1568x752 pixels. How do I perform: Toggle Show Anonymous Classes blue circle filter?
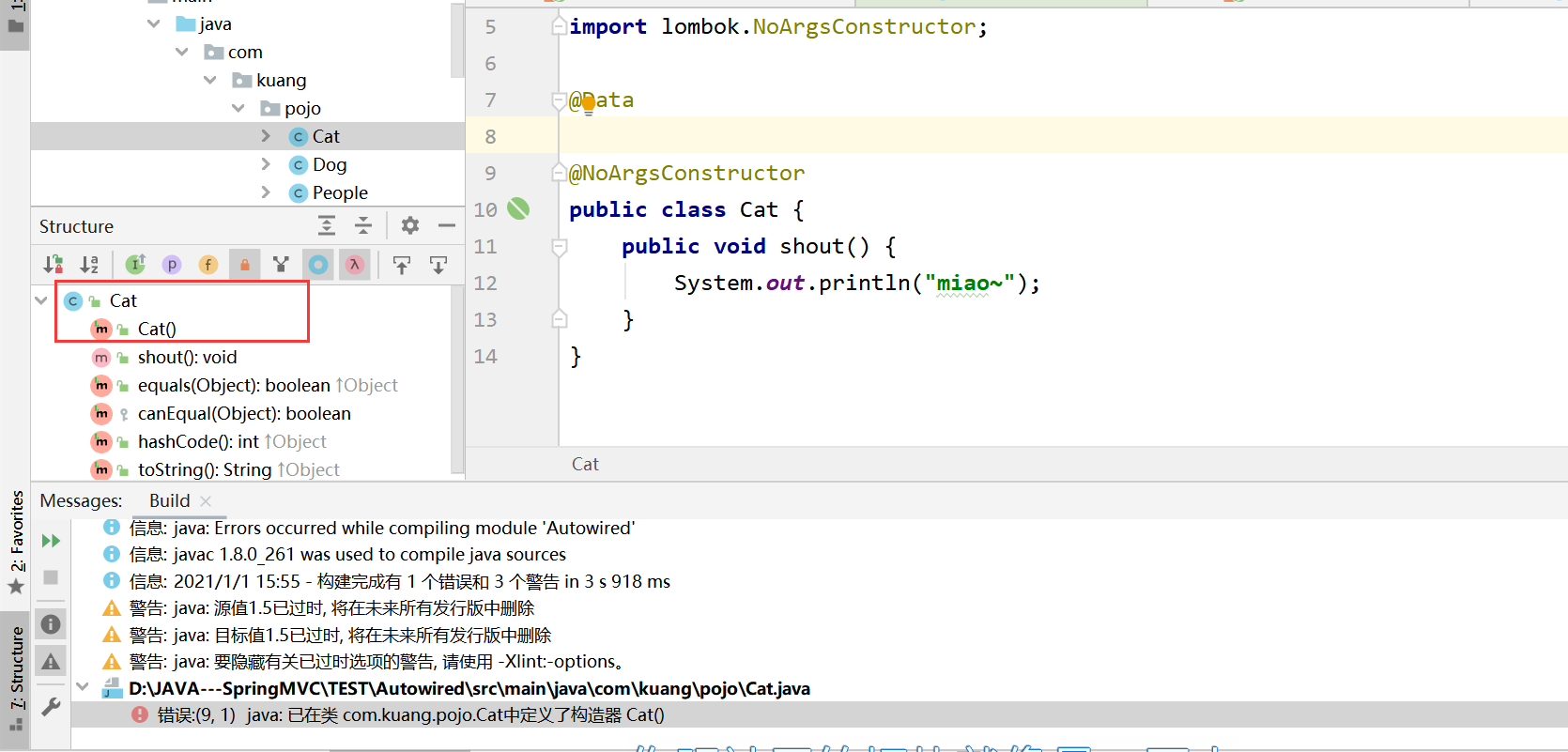point(318,265)
